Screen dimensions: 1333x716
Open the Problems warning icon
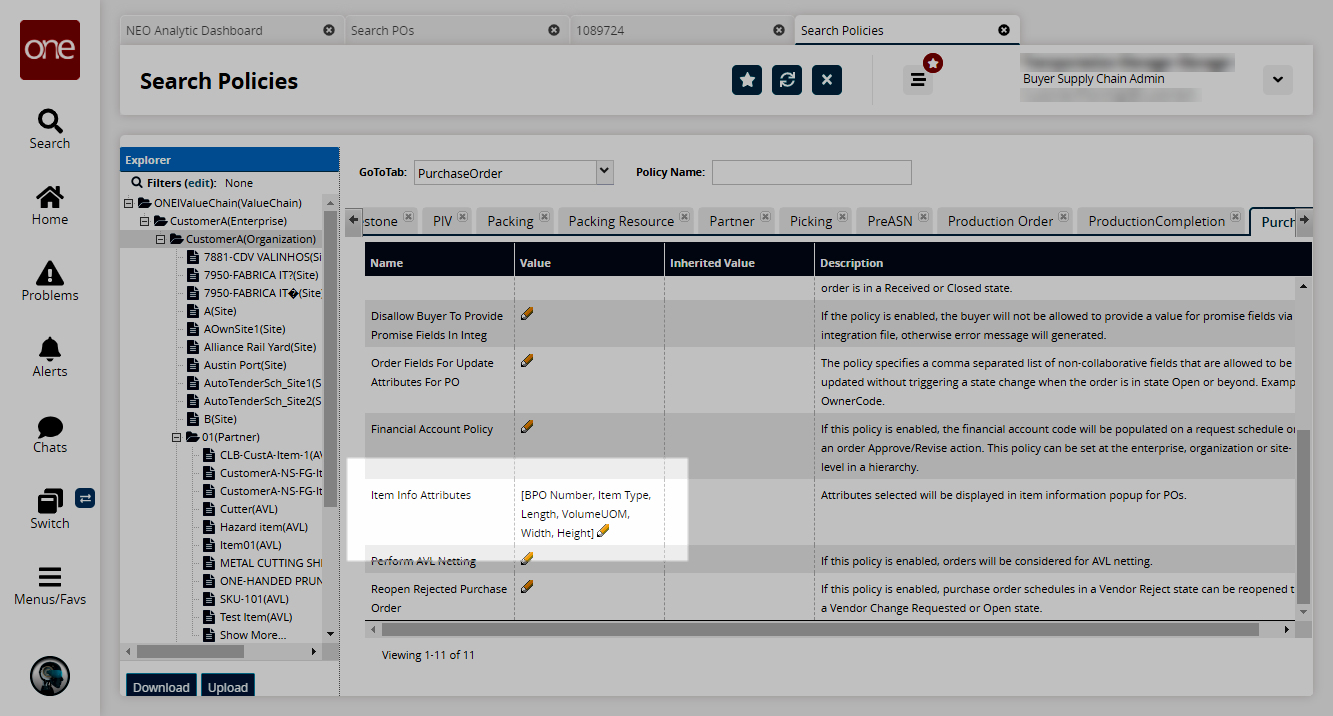click(x=49, y=273)
